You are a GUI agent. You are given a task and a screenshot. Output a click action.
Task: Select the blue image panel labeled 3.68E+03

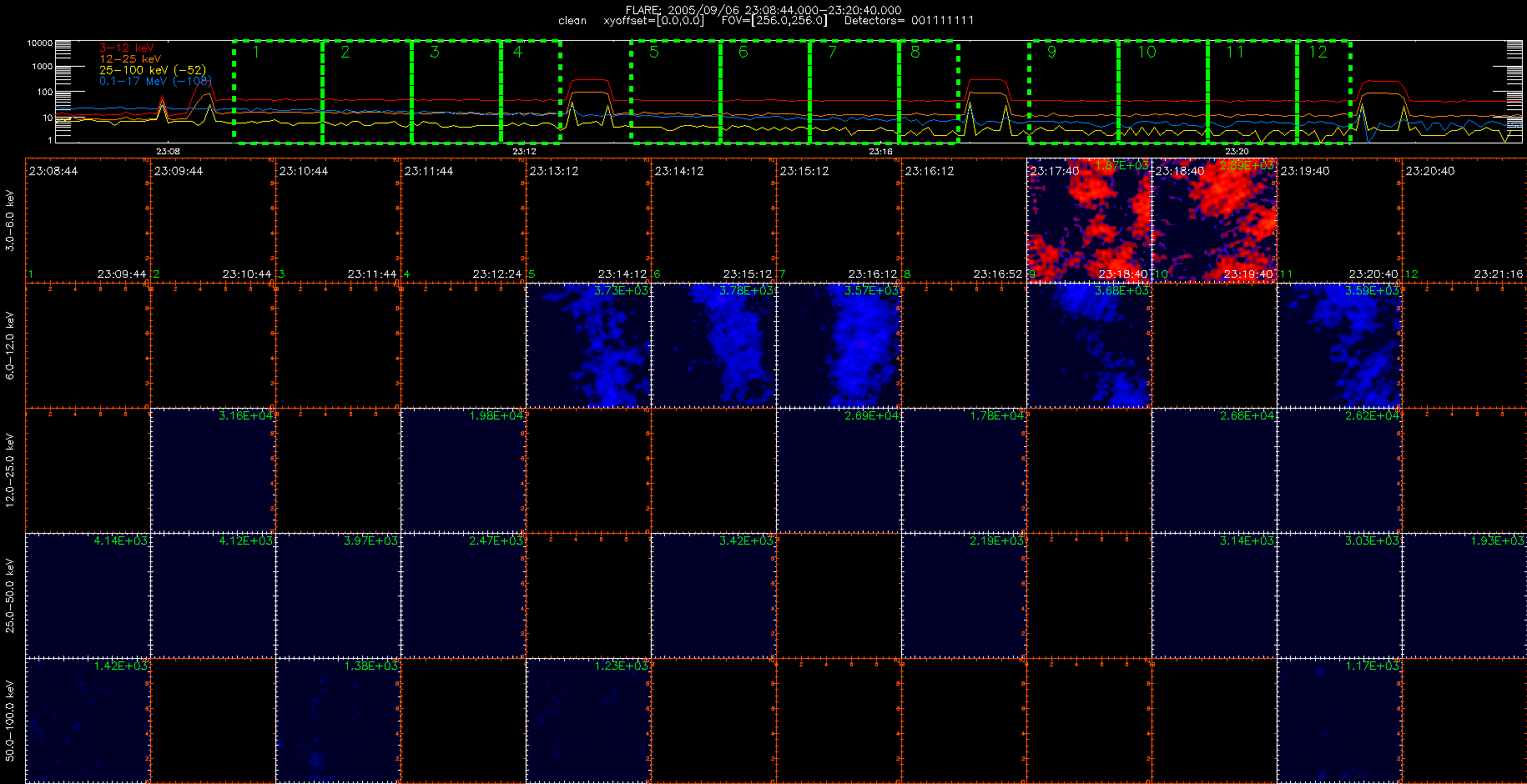[x=1089, y=345]
